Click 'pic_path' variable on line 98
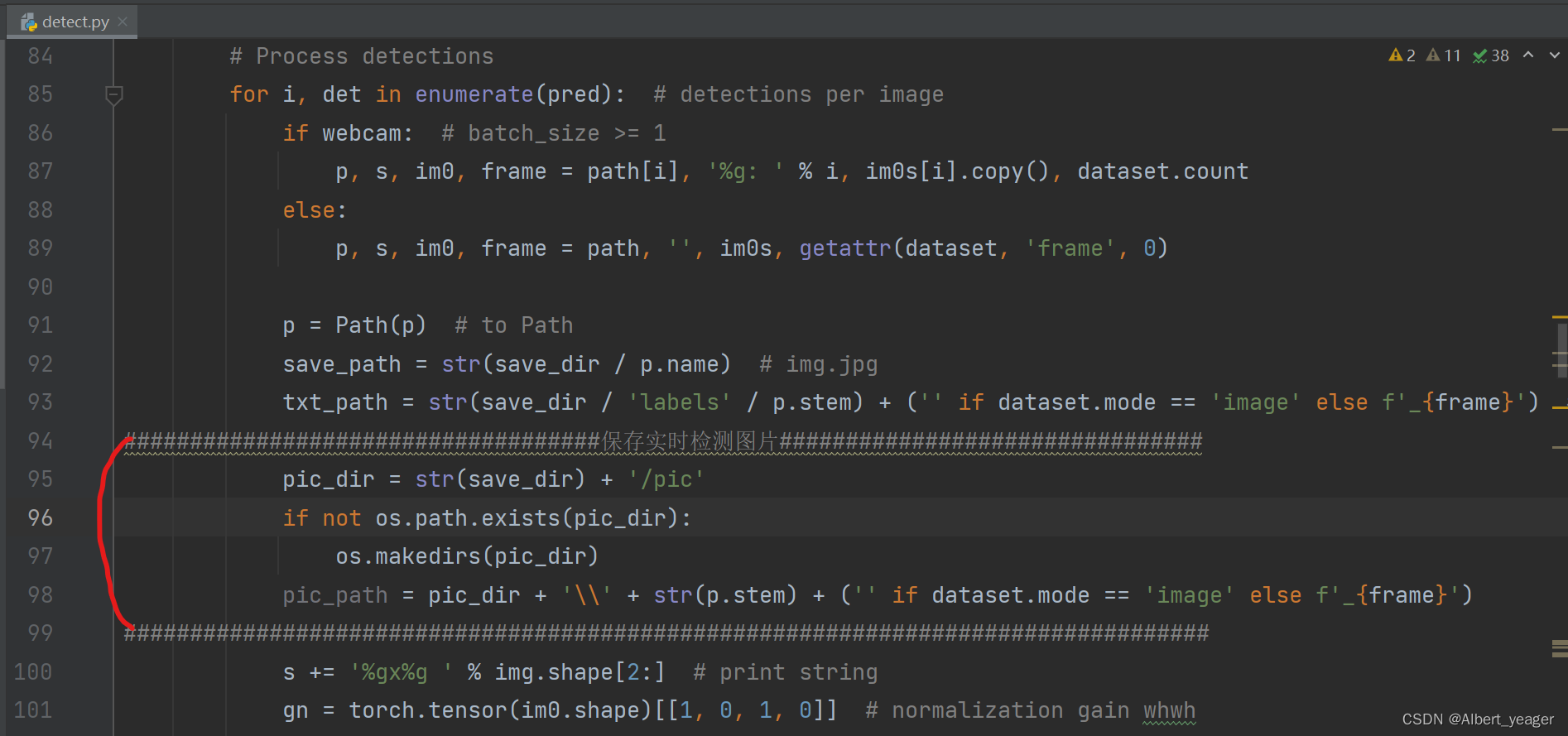 [335, 595]
